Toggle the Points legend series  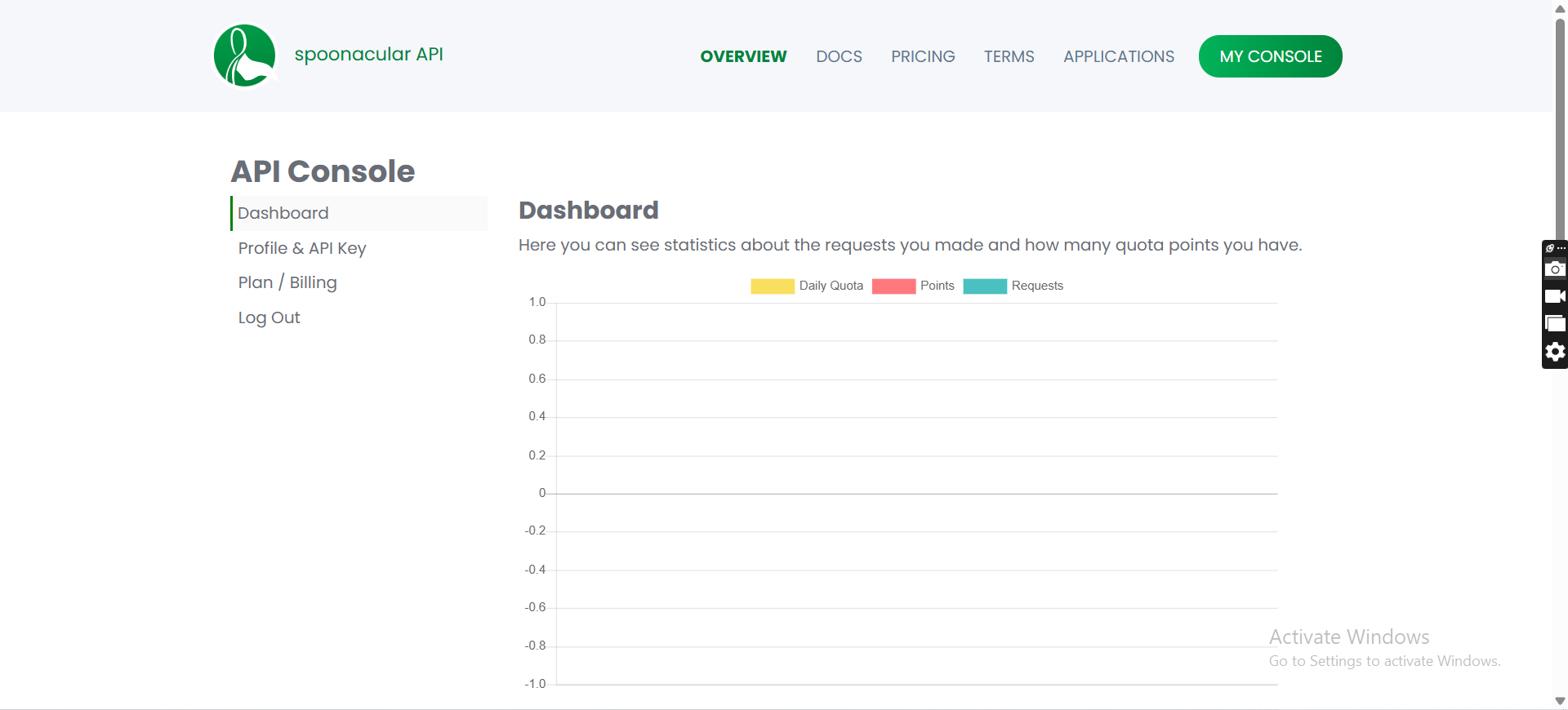[x=913, y=286]
